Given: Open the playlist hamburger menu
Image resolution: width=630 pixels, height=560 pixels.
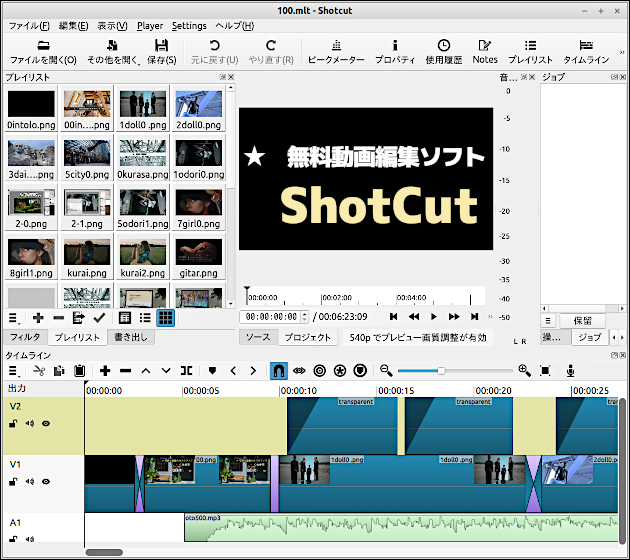Looking at the screenshot, I should [14, 318].
